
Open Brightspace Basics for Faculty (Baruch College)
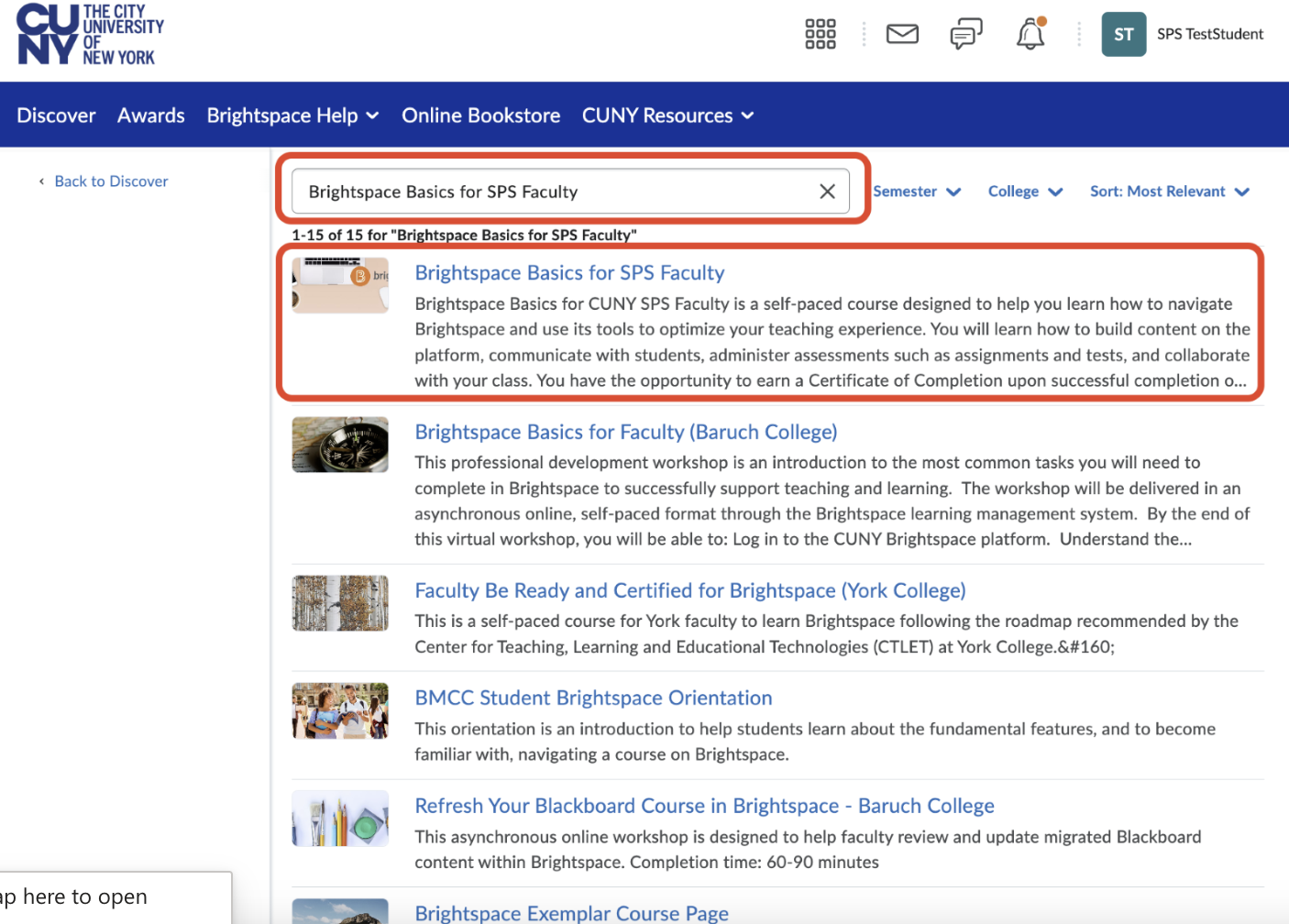tap(626, 432)
